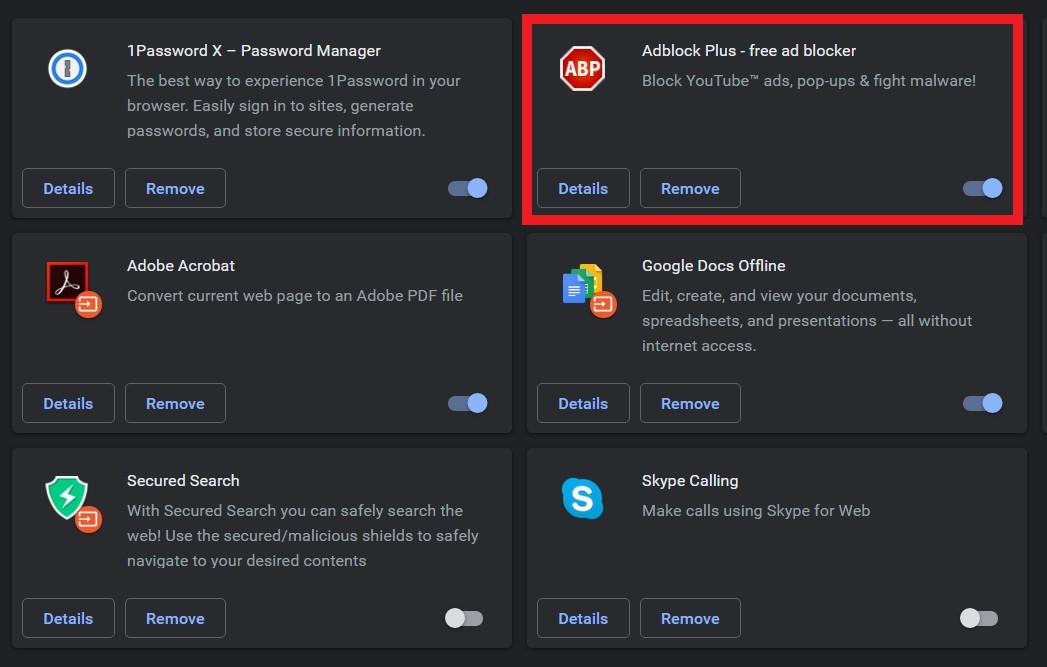Viewport: 1047px width, 667px height.
Task: Enable the Secured Search extension toggle
Action: click(464, 618)
